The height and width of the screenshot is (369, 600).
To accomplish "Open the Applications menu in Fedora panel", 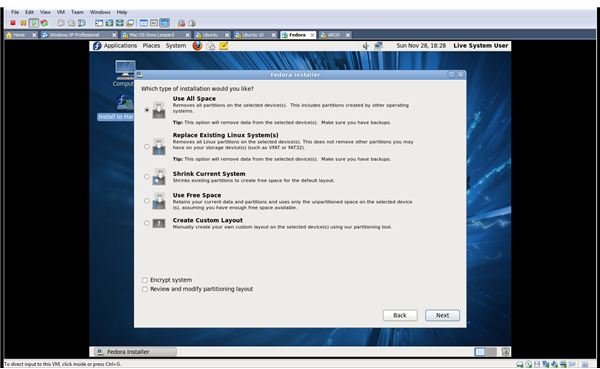I will coord(120,46).
